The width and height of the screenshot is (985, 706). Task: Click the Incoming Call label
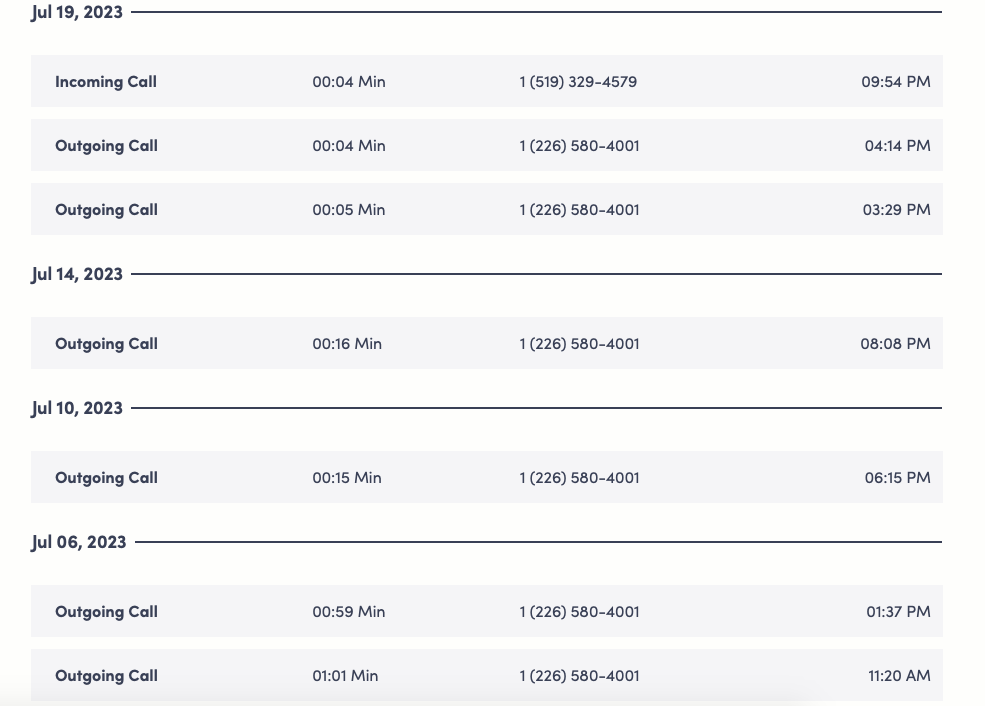105,81
